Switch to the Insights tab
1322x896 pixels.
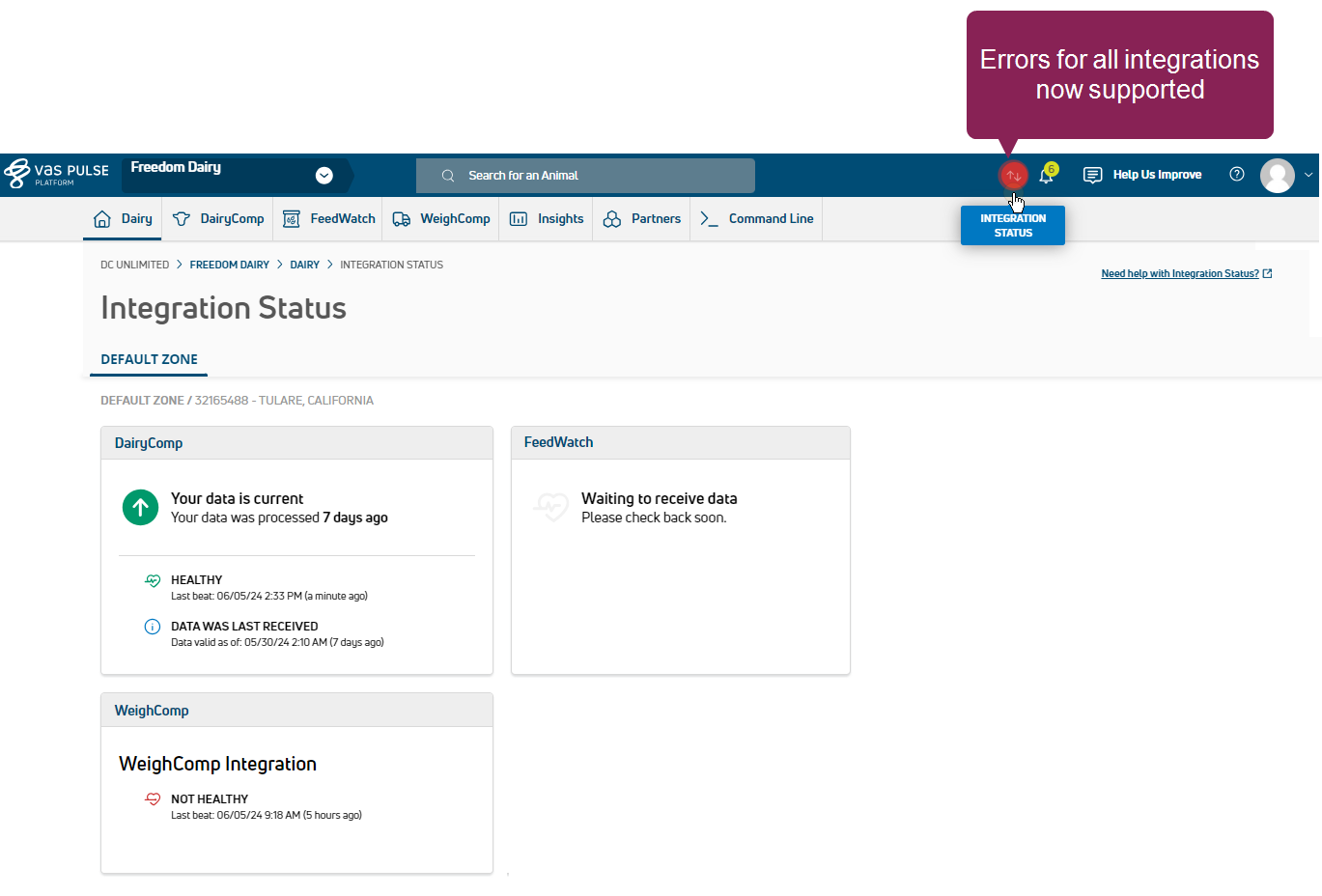click(547, 219)
